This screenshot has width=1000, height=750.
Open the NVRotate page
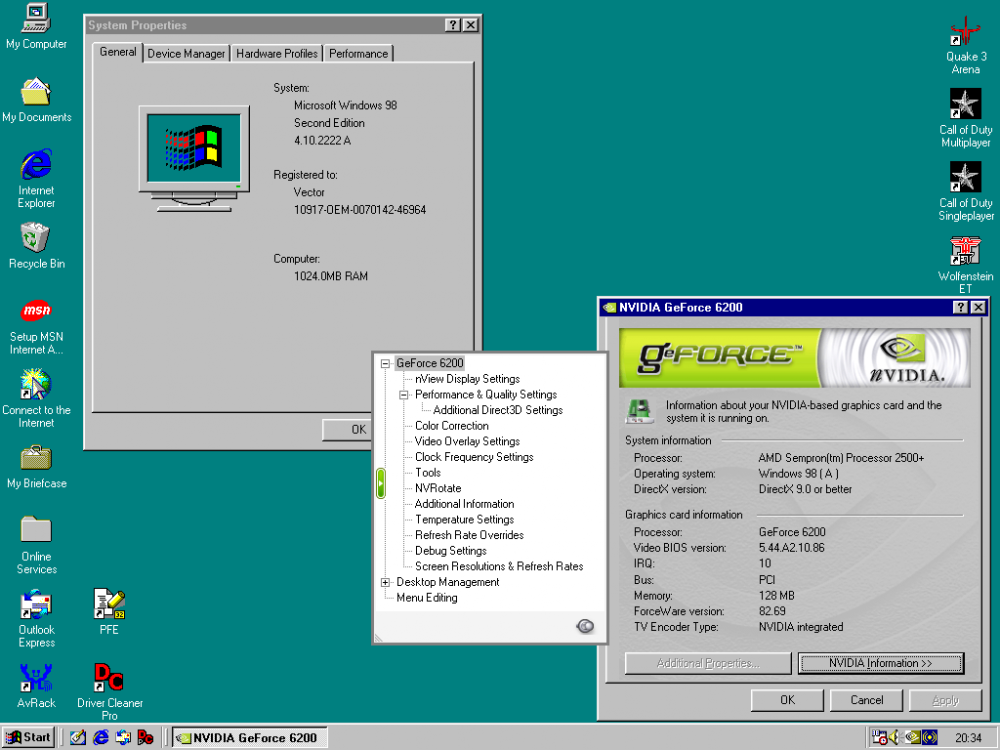pos(438,488)
